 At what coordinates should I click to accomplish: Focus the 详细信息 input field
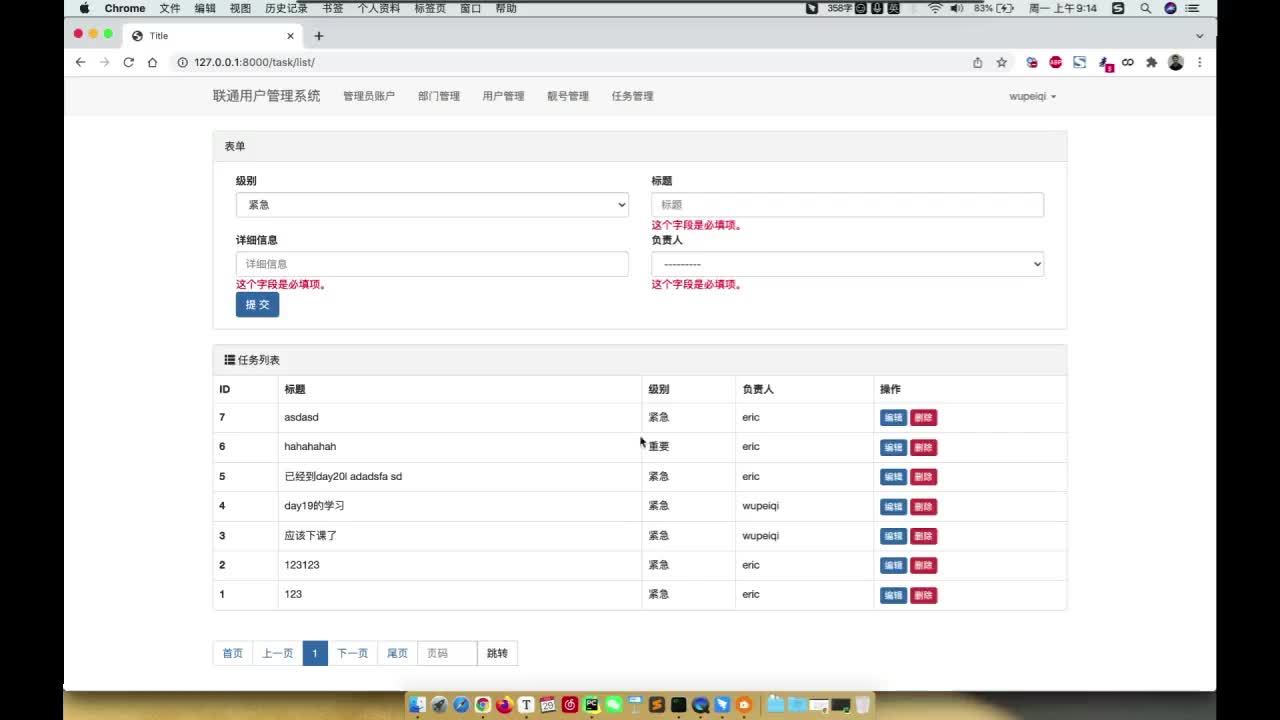point(432,264)
